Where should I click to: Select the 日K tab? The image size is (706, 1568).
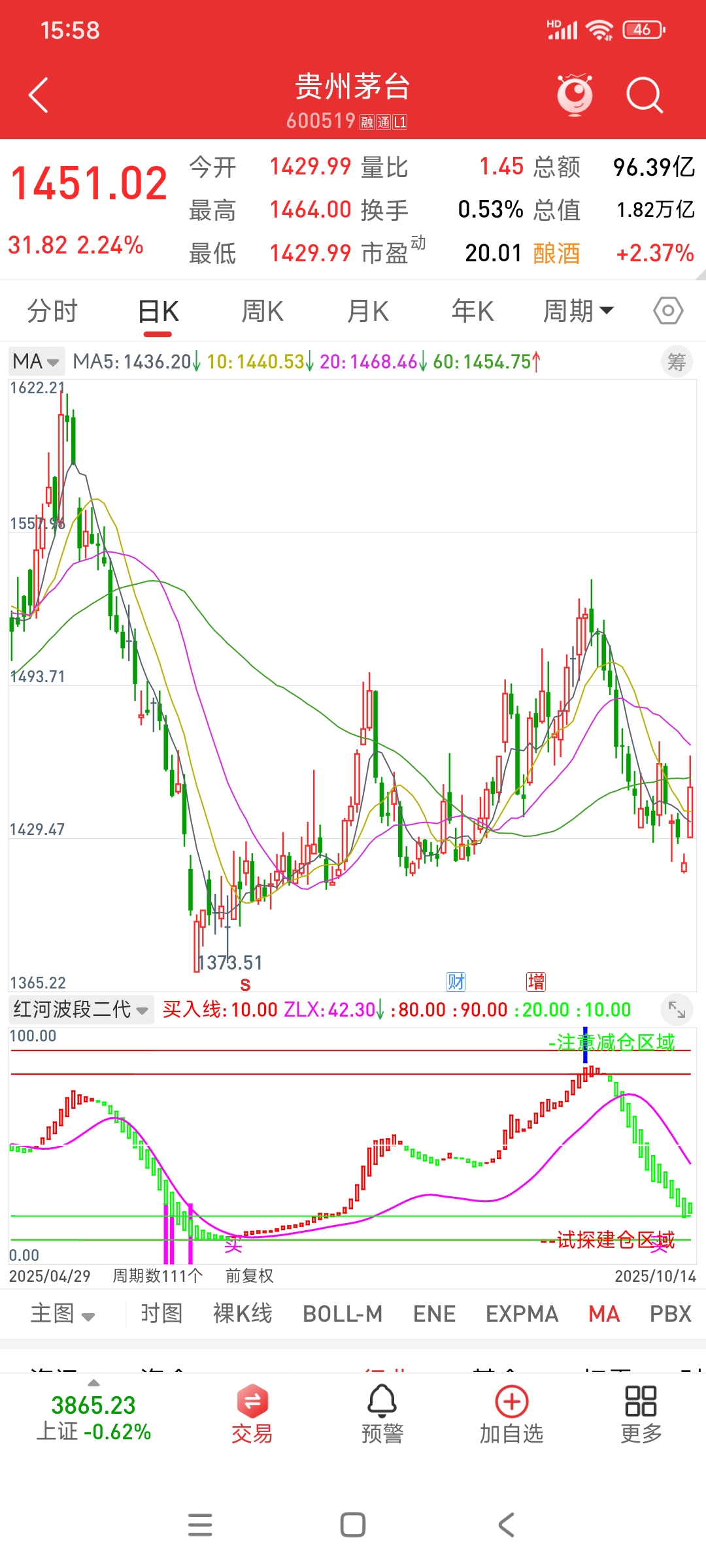click(x=158, y=311)
